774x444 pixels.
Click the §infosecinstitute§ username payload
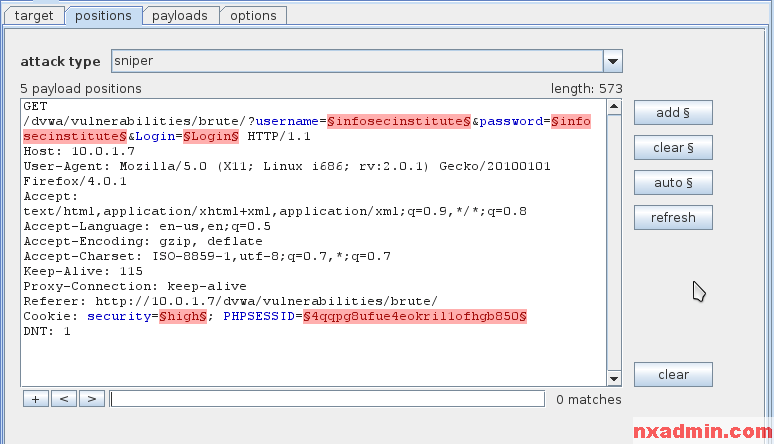click(x=399, y=121)
